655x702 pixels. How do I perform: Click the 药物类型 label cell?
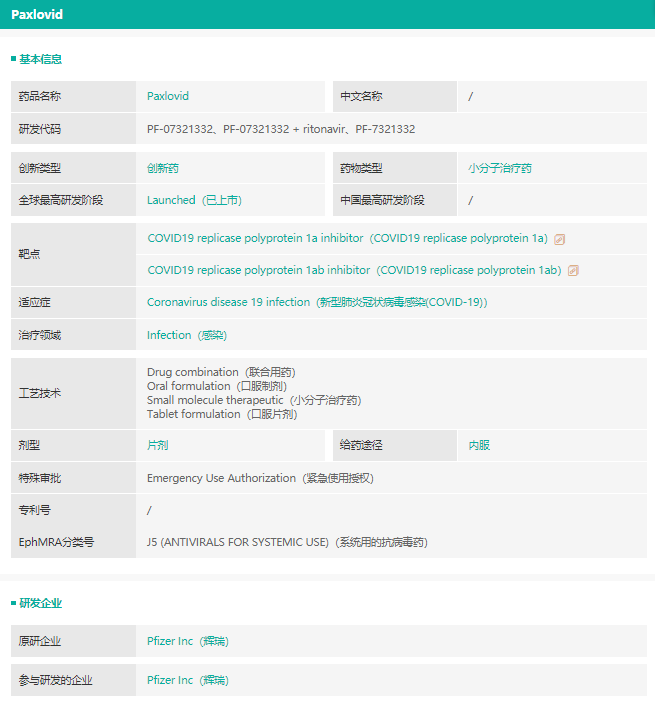395,168
